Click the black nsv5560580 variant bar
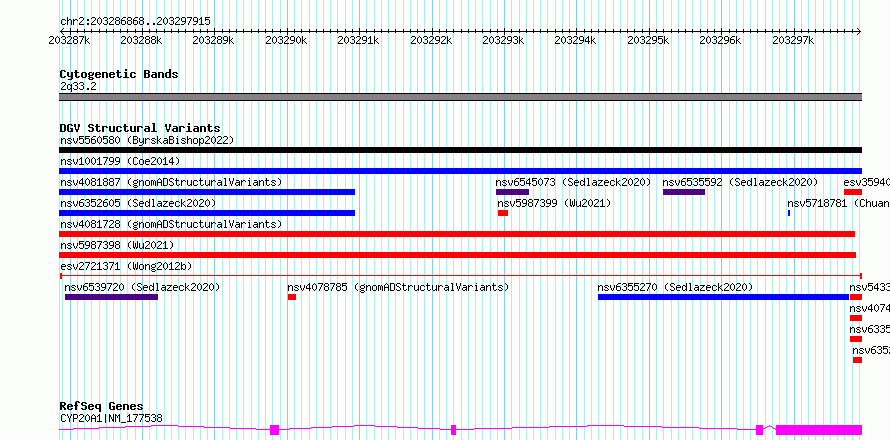 tap(460, 150)
